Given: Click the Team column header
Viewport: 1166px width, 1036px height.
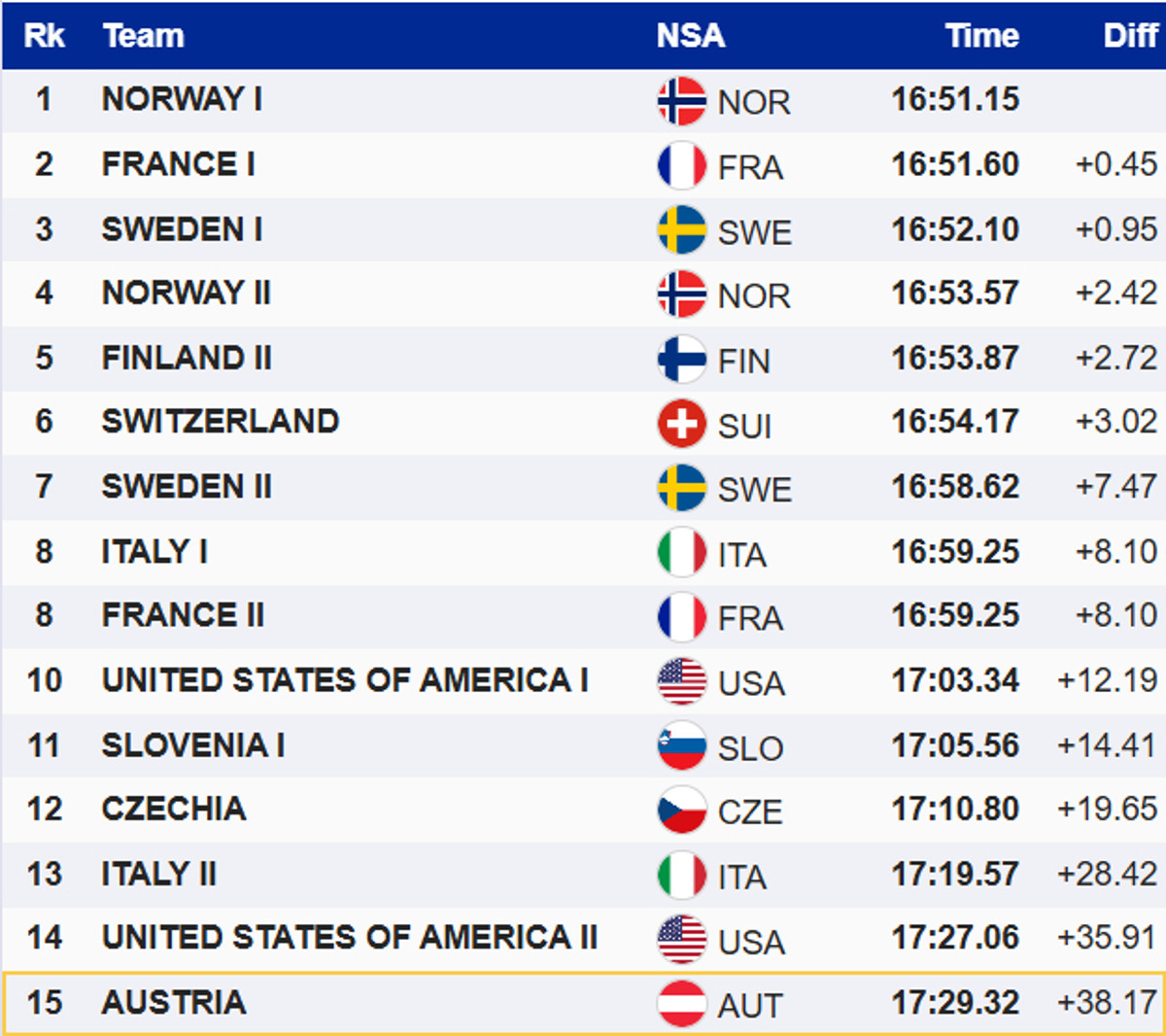Looking at the screenshot, I should pos(144,36).
